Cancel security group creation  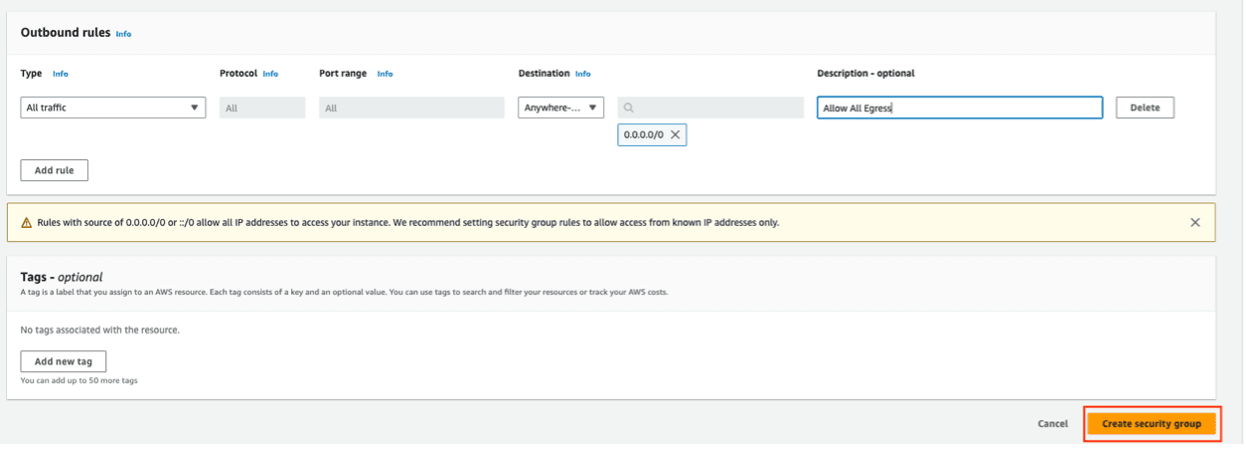pos(1052,424)
